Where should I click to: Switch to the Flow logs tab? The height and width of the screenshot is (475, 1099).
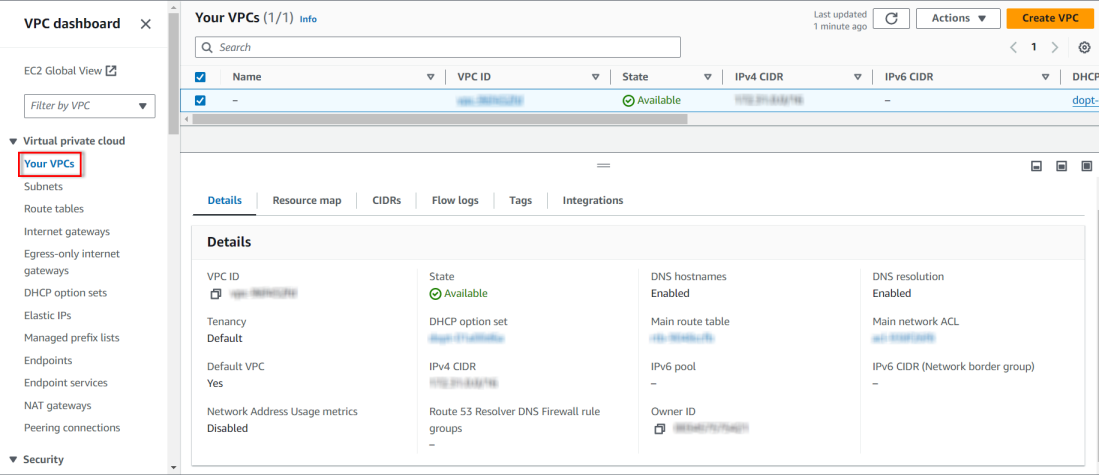(455, 200)
